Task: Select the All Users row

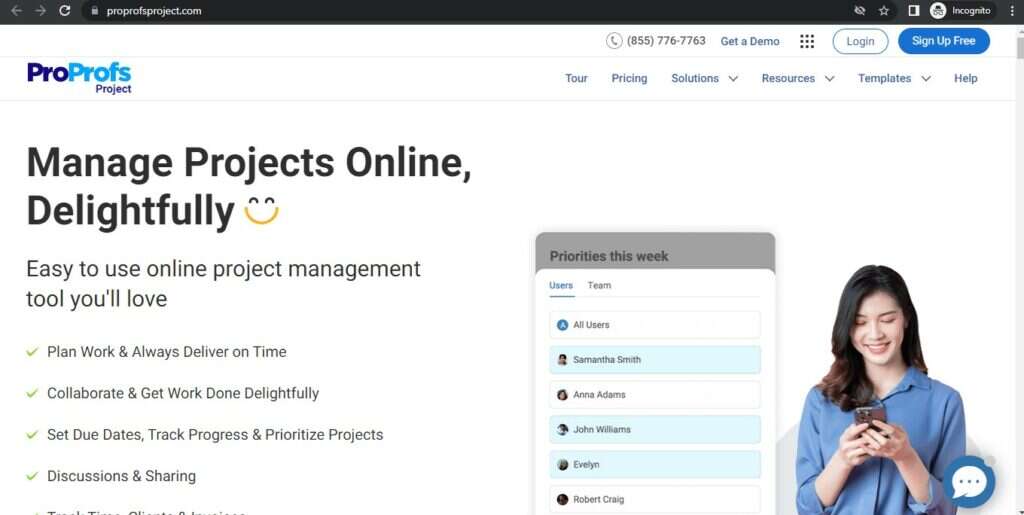Action: (x=655, y=324)
